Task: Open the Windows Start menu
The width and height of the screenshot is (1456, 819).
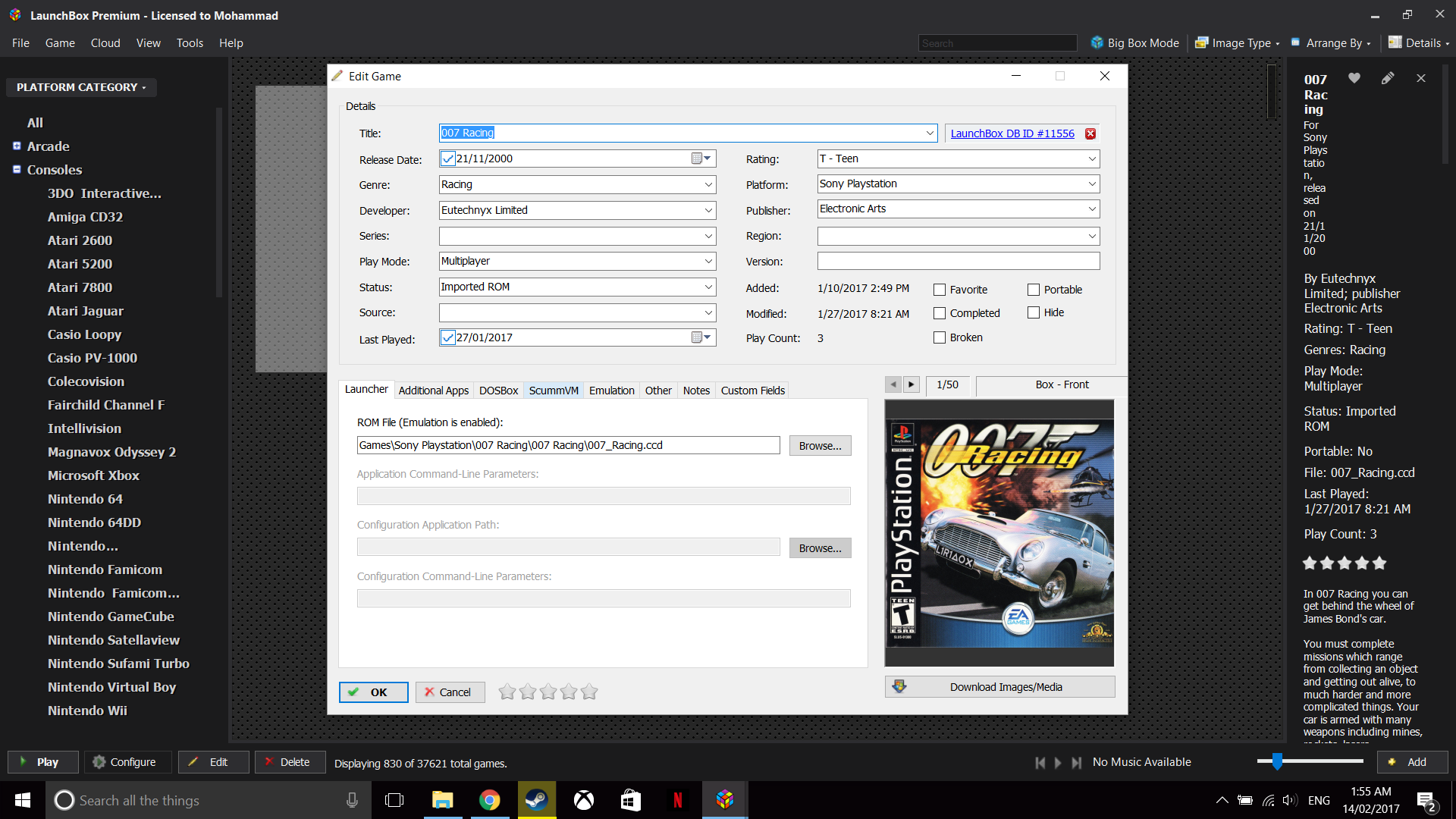Action: pos(23,800)
